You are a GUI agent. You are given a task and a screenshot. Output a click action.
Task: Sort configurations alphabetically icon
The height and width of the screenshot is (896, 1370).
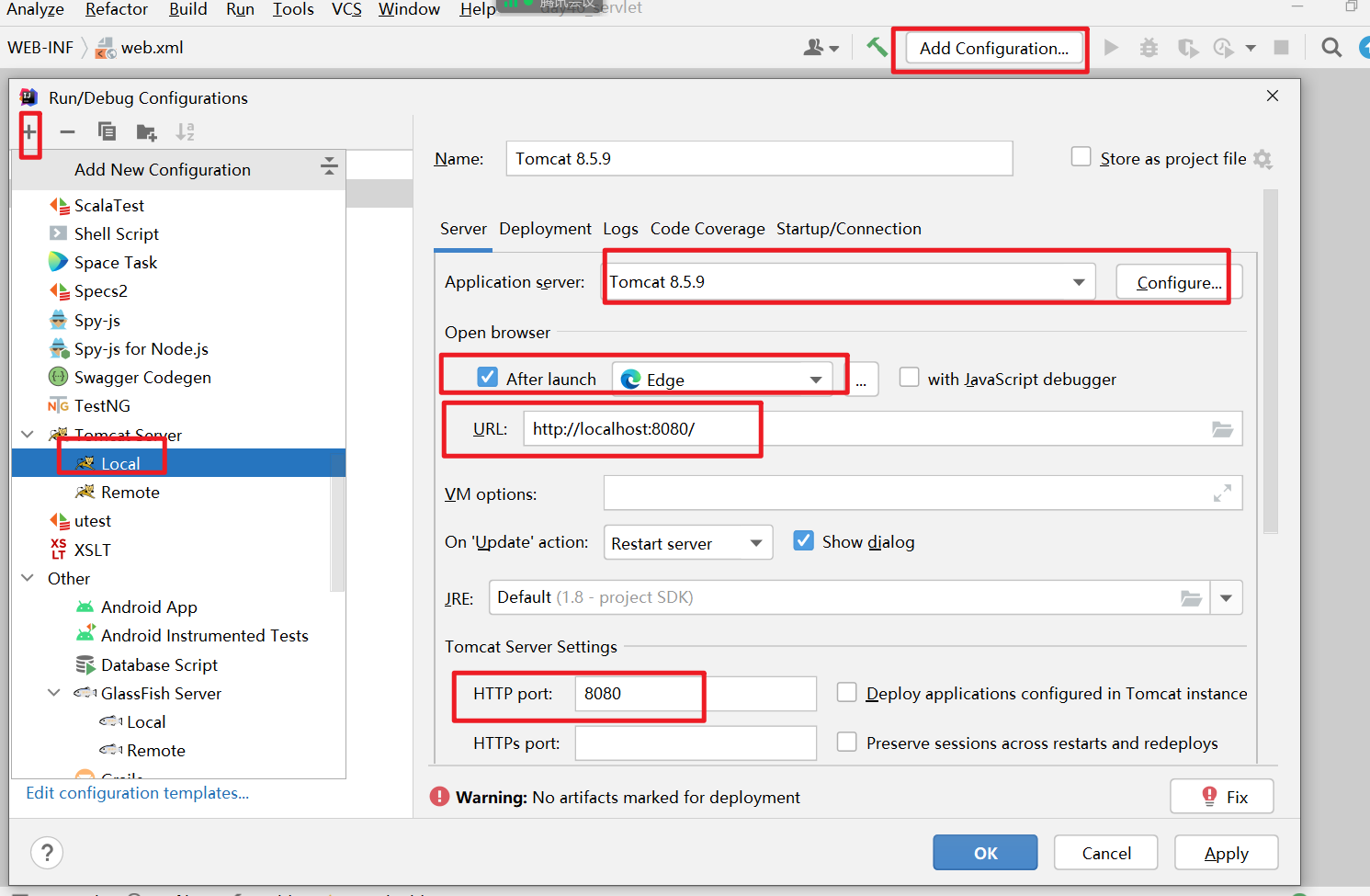point(184,131)
